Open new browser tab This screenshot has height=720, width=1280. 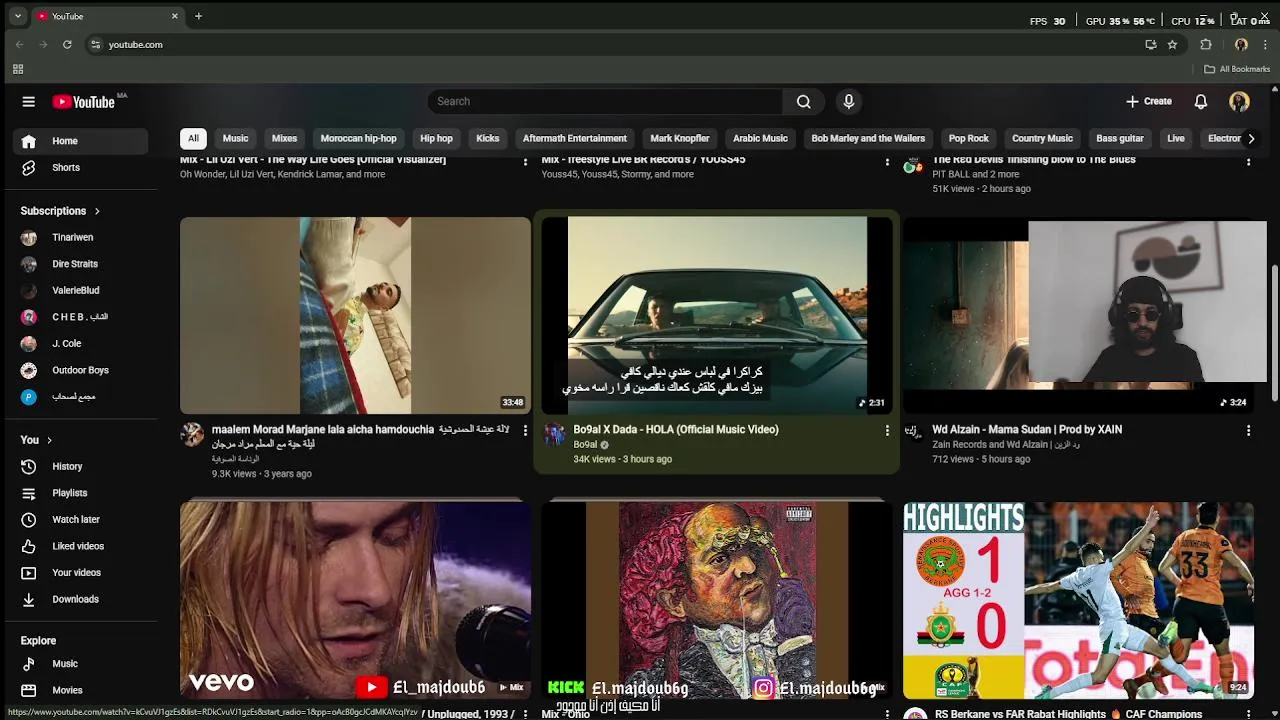198,16
